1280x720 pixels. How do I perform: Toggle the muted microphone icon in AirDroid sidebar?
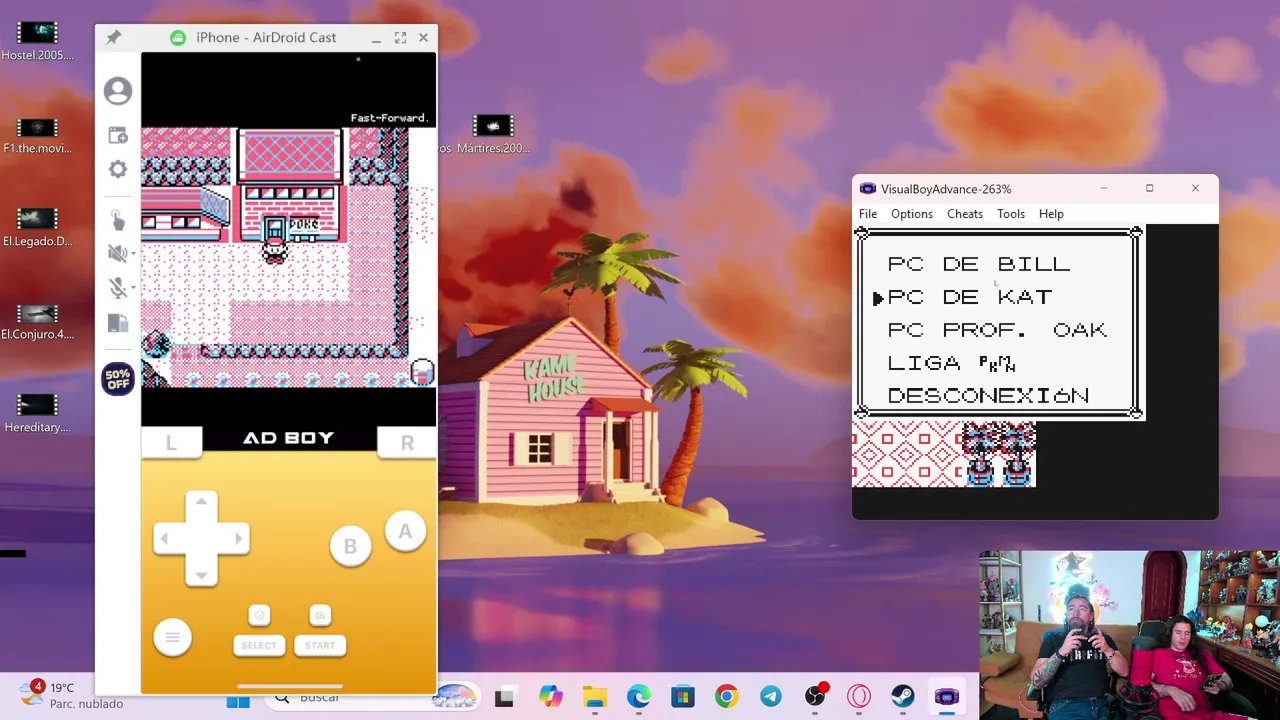pos(116,288)
